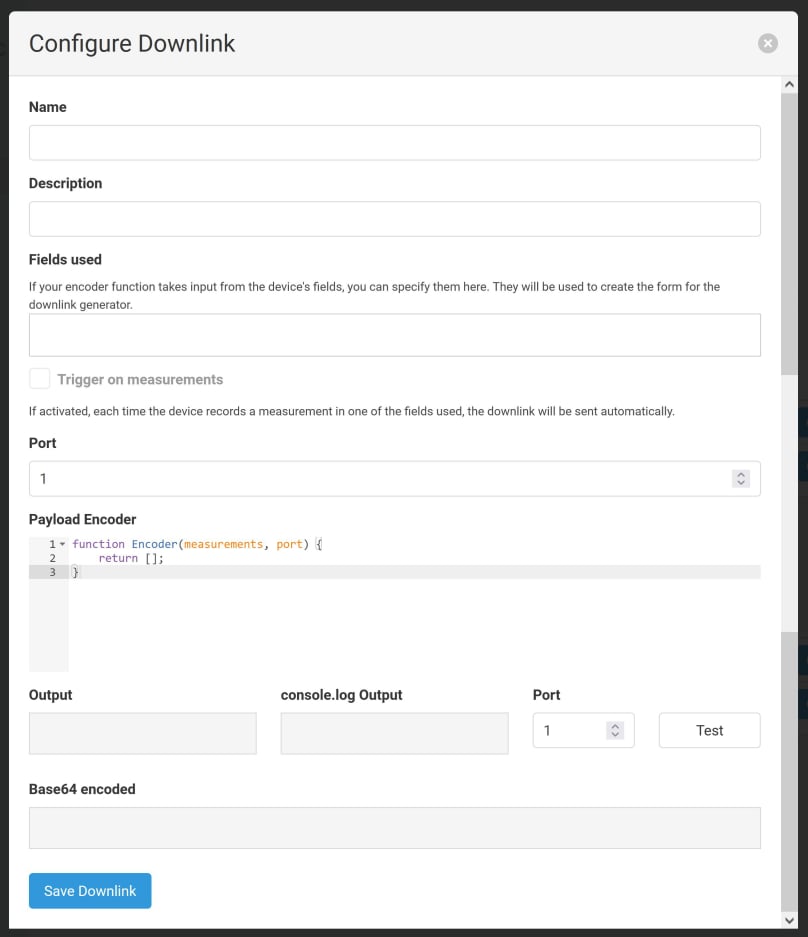Click line number 3 in the code editor gutter
The image size is (808, 937).
coord(53,571)
